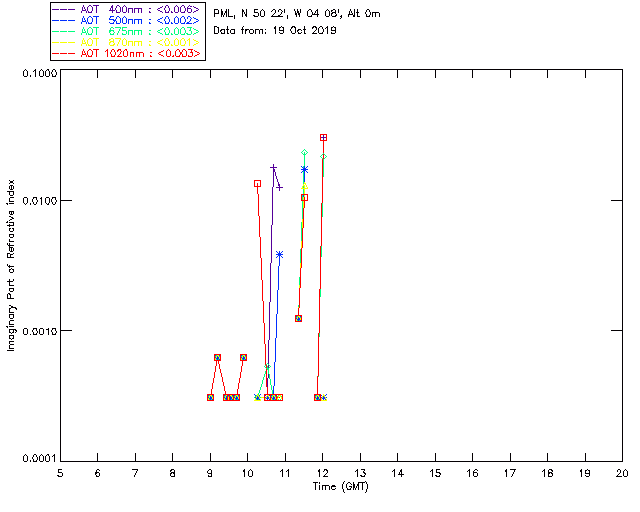Viewport: 640px width, 512px height.
Task: Select the first data marker at time 9
Action: (x=210, y=397)
